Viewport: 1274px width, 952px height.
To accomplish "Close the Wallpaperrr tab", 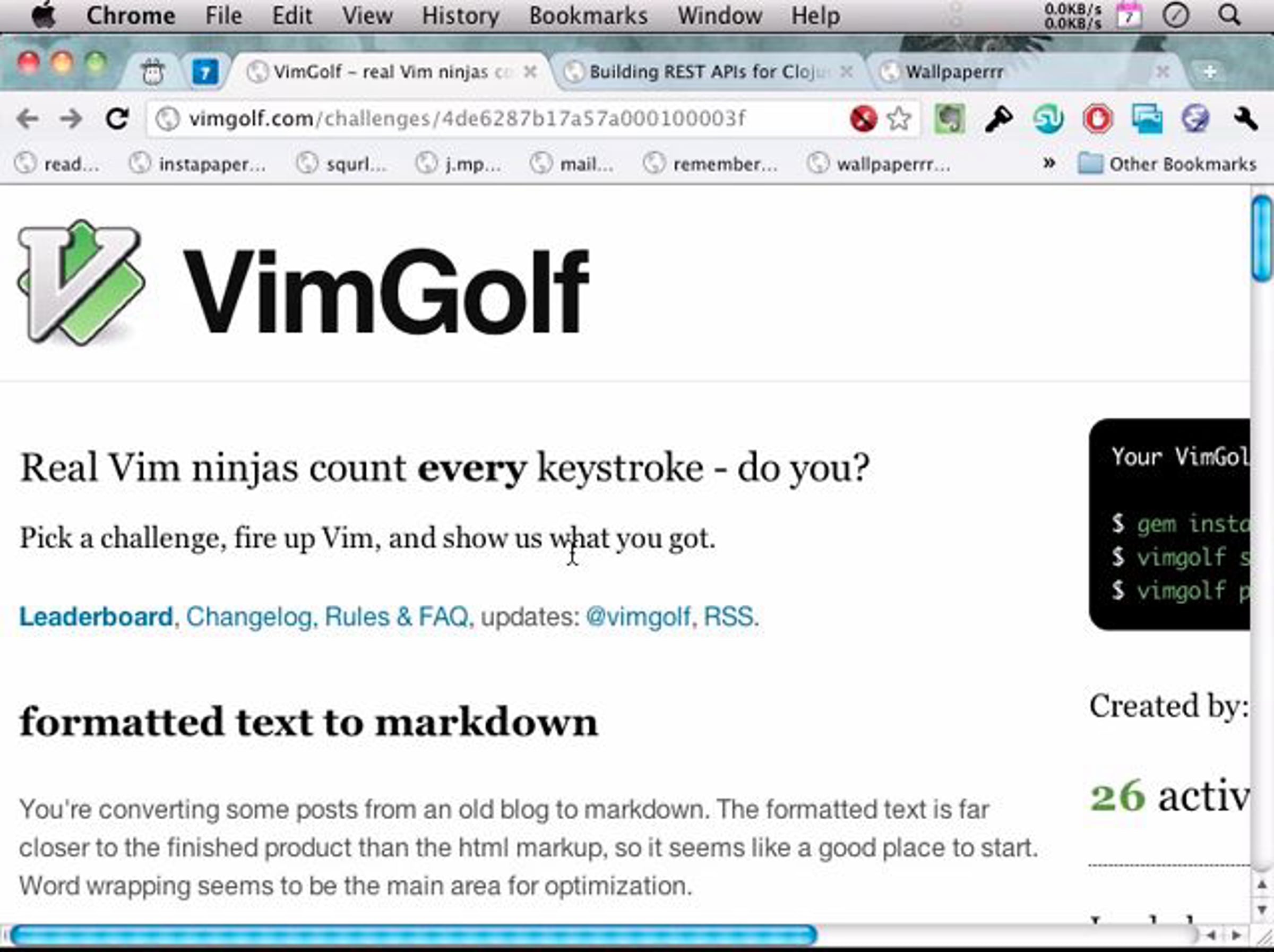I will point(1163,72).
